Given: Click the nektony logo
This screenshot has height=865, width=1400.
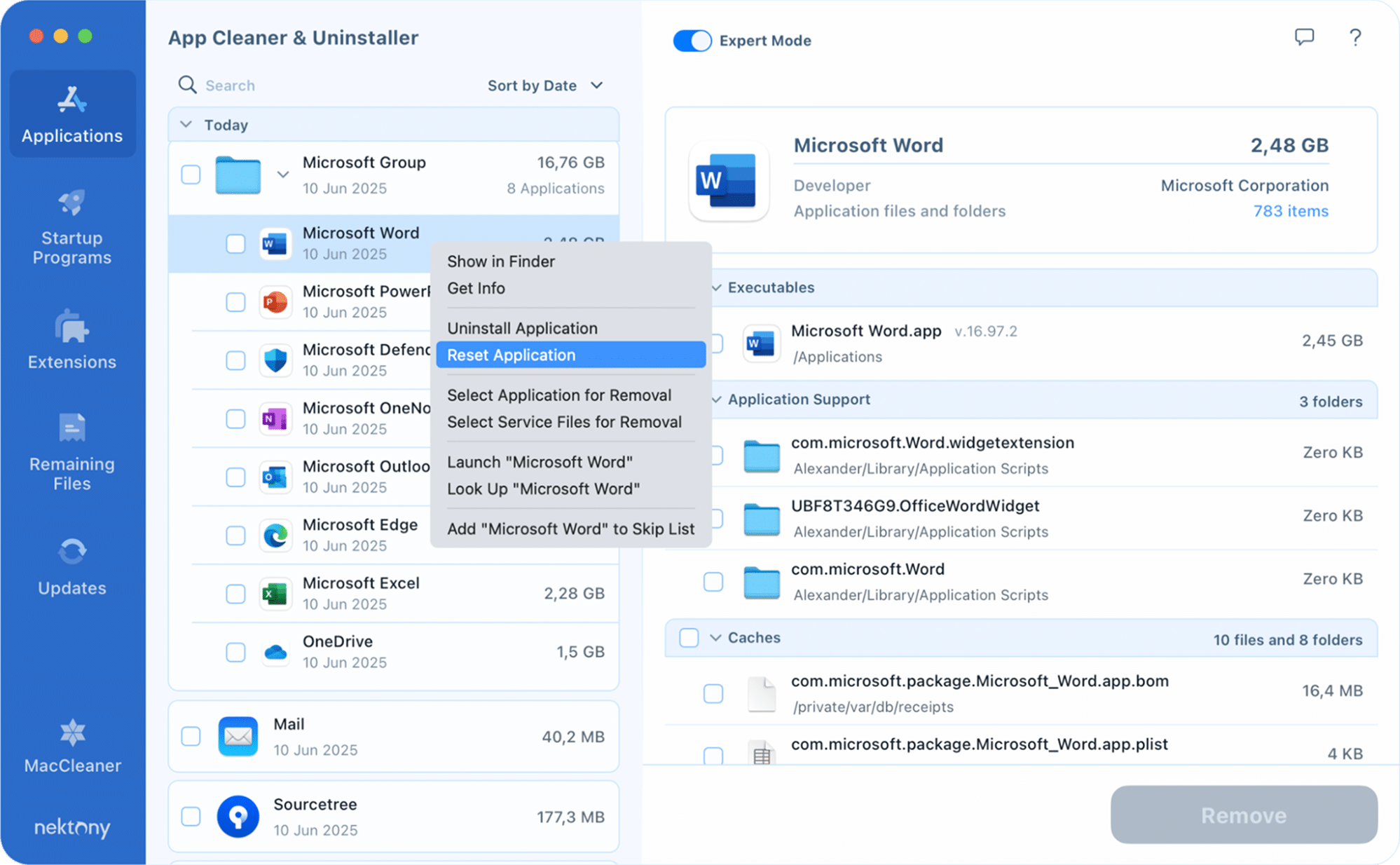Looking at the screenshot, I should pos(72,827).
